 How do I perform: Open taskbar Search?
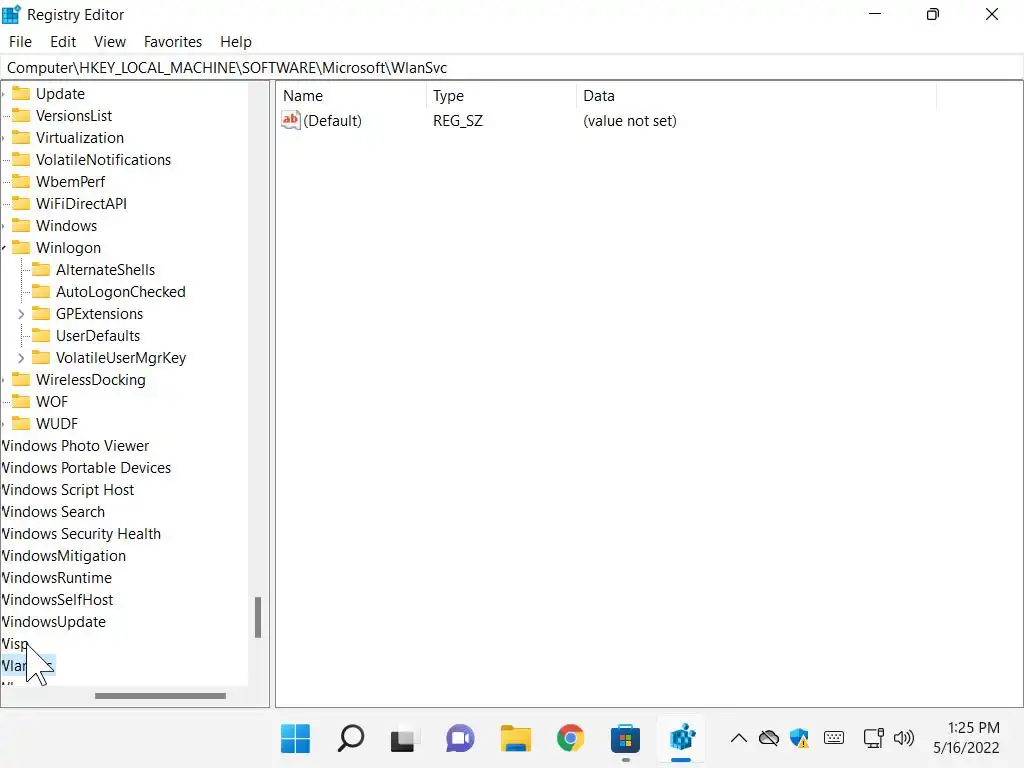pyautogui.click(x=351, y=739)
